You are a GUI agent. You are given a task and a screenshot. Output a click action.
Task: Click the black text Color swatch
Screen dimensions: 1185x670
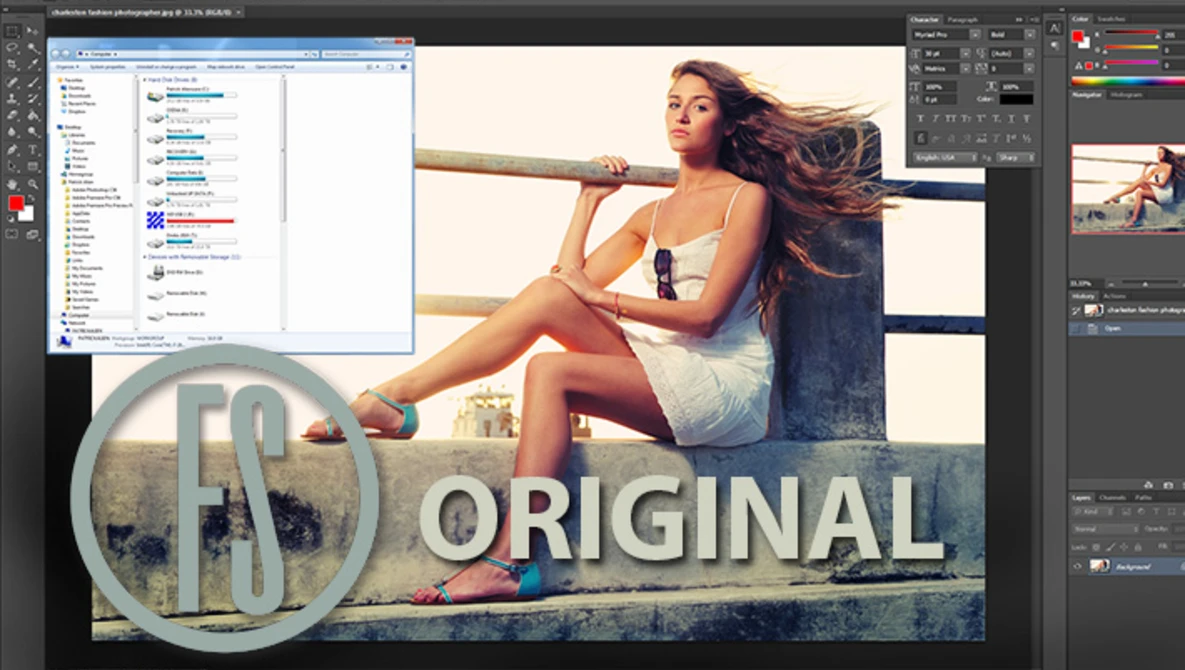coord(1016,99)
